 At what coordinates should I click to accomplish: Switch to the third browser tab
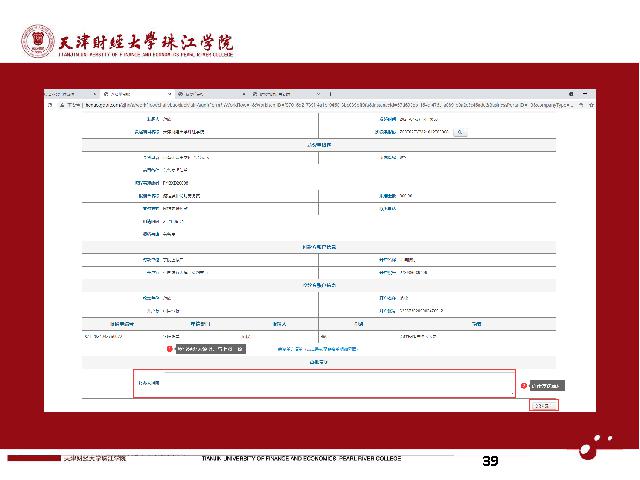(x=211, y=94)
